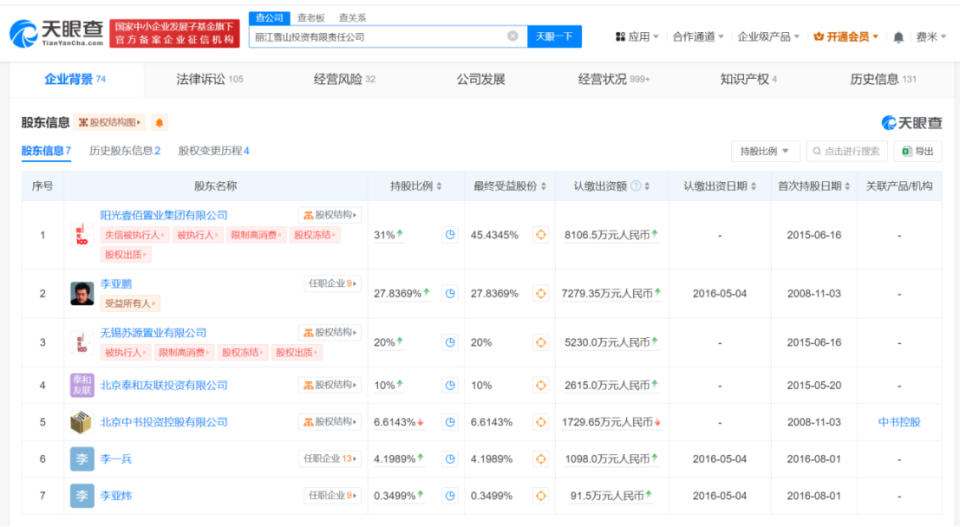Click the 点击进行搜索 shareholder search box
Image resolution: width=960 pixels, height=527 pixels.
pos(847,151)
